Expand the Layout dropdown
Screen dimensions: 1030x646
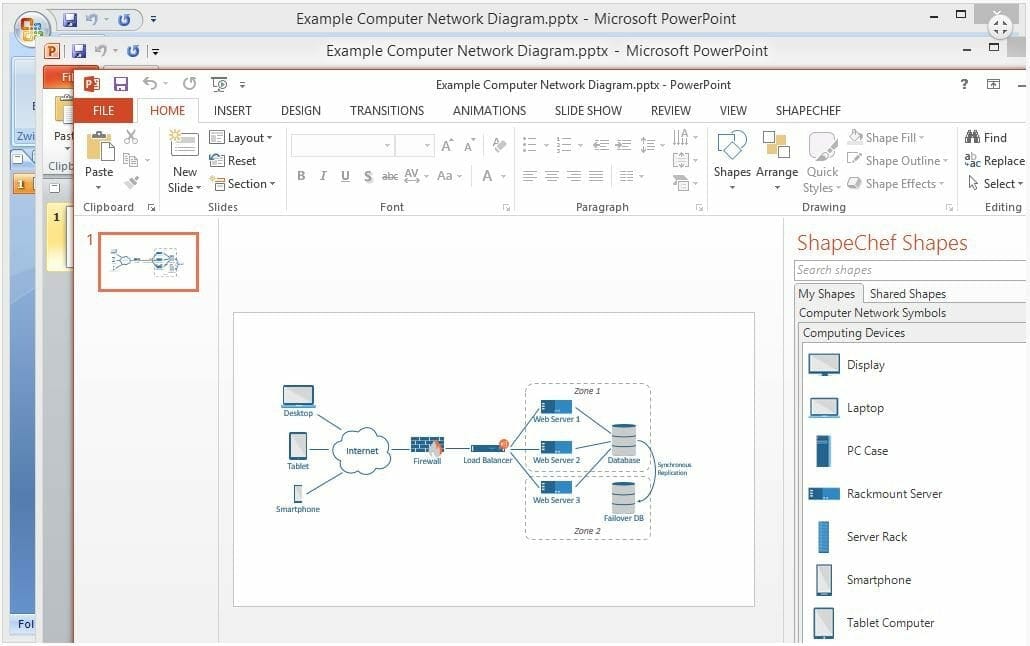(241, 138)
